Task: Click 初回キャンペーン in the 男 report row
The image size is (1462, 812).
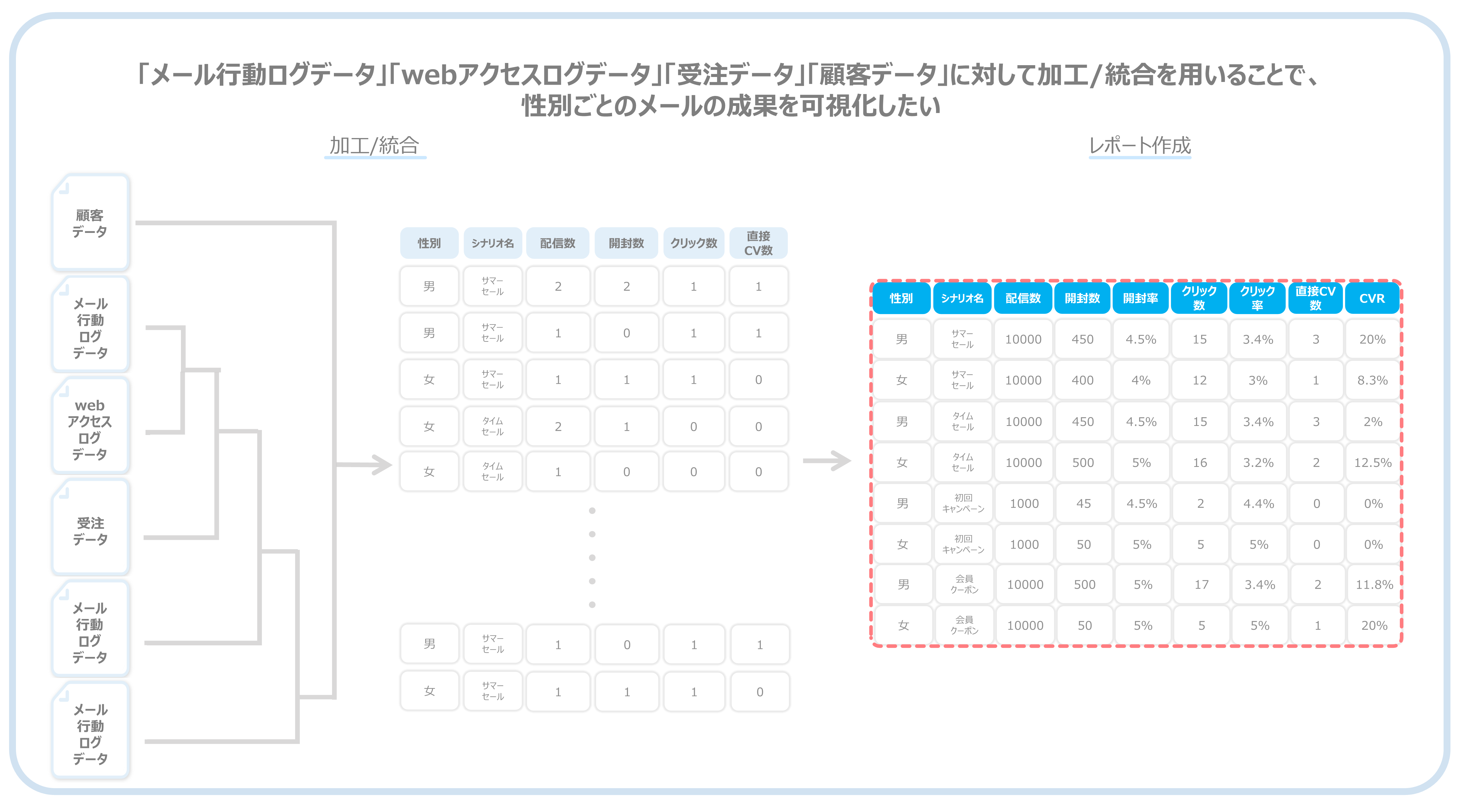Action: coord(963,503)
